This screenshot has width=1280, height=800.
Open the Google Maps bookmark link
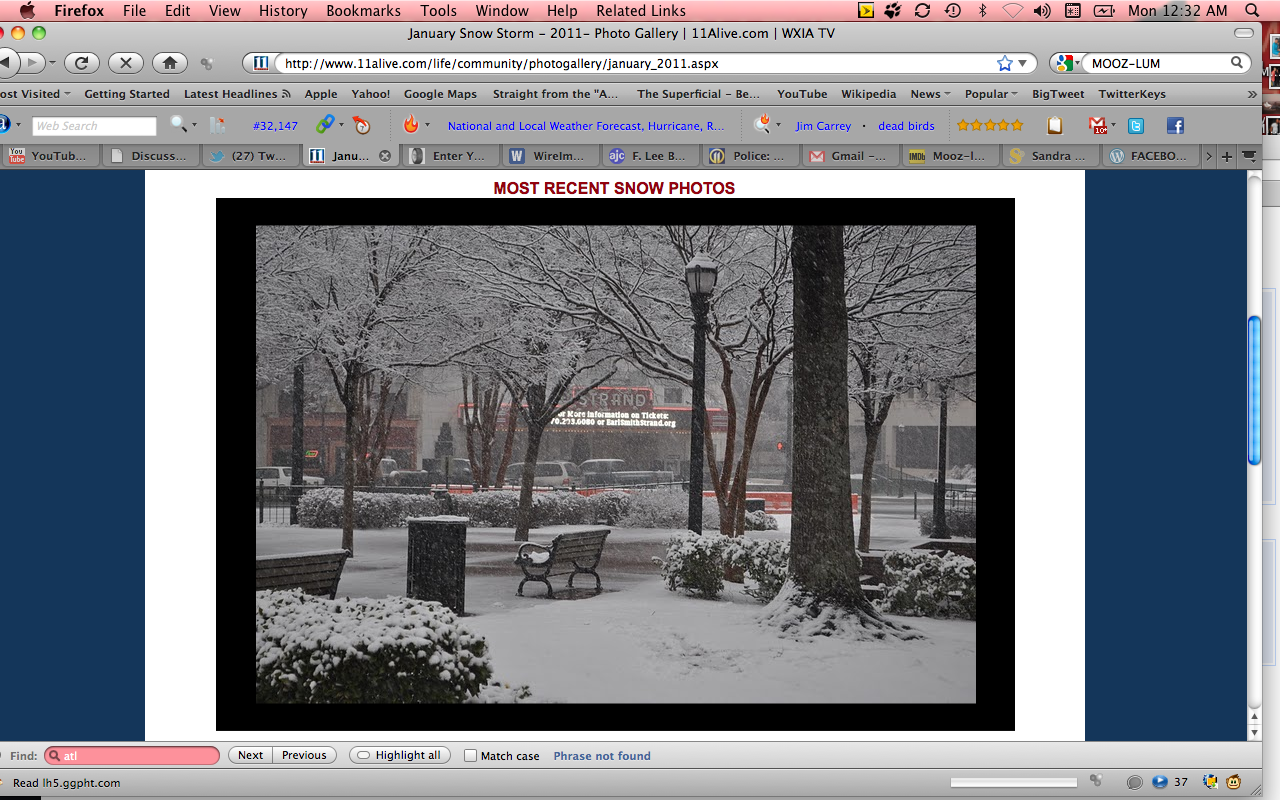tap(440, 94)
